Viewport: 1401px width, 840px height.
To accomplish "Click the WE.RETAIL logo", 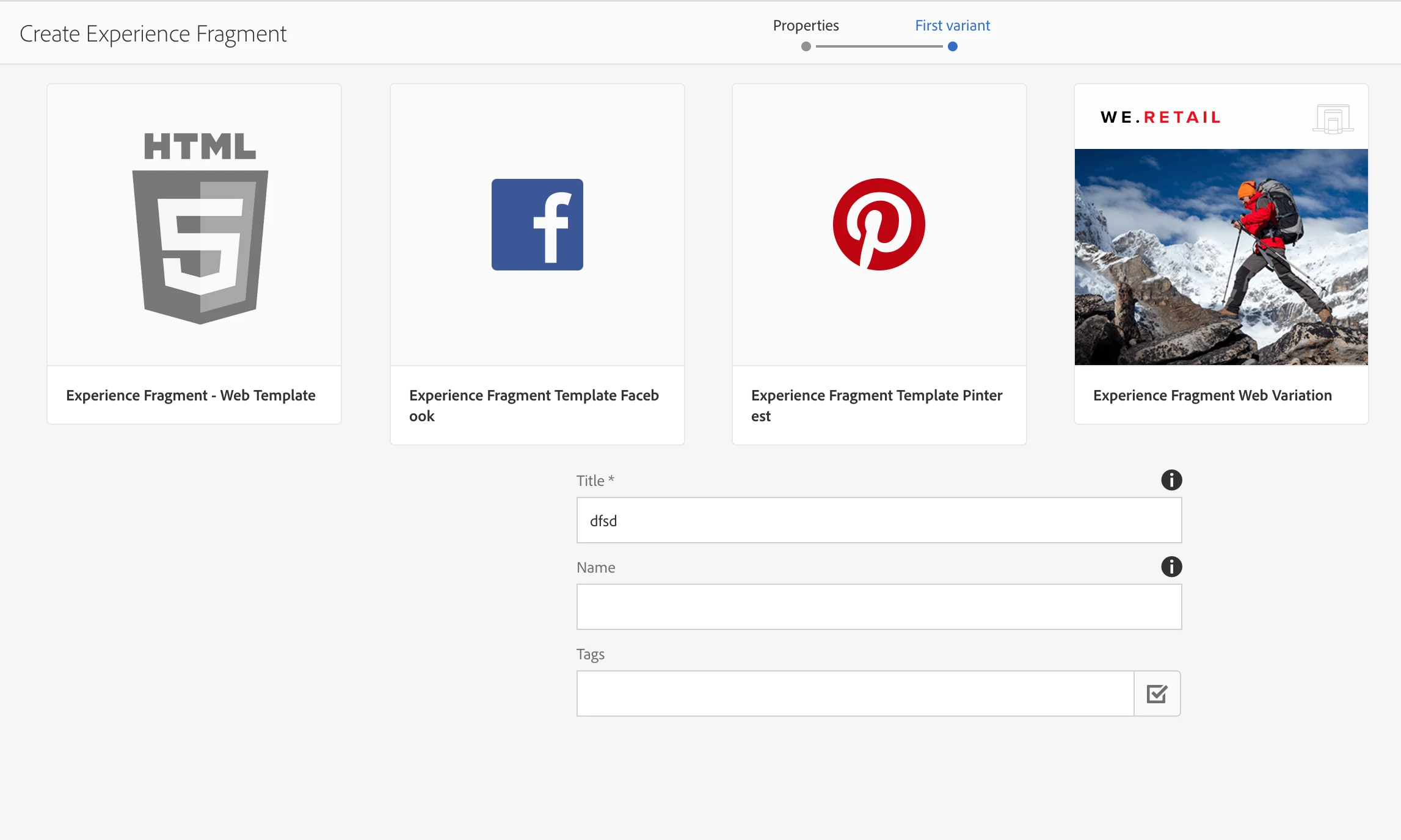I will click(1160, 117).
